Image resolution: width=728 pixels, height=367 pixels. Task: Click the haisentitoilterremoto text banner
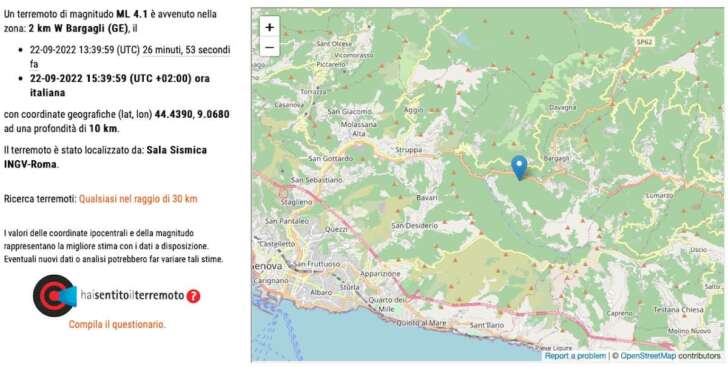132,295
